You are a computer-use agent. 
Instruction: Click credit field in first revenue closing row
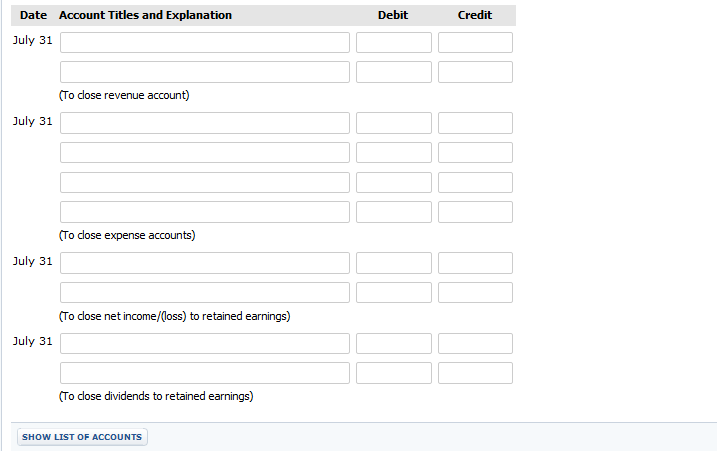[x=475, y=43]
